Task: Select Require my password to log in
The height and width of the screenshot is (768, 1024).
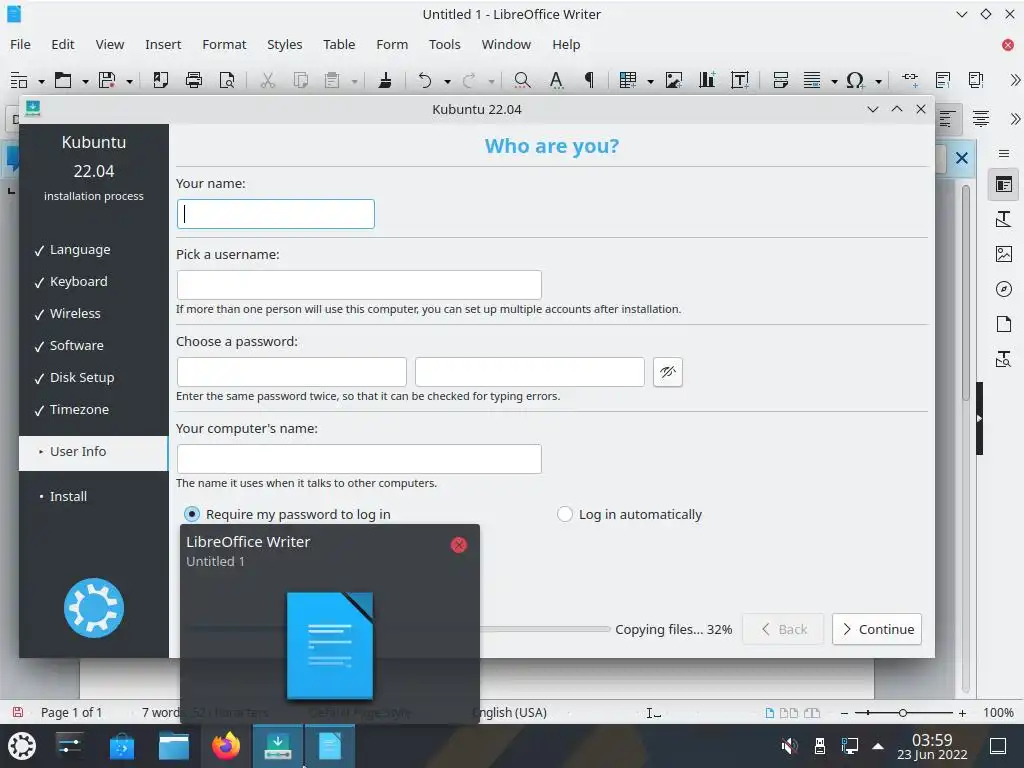Action: coord(287,515)
